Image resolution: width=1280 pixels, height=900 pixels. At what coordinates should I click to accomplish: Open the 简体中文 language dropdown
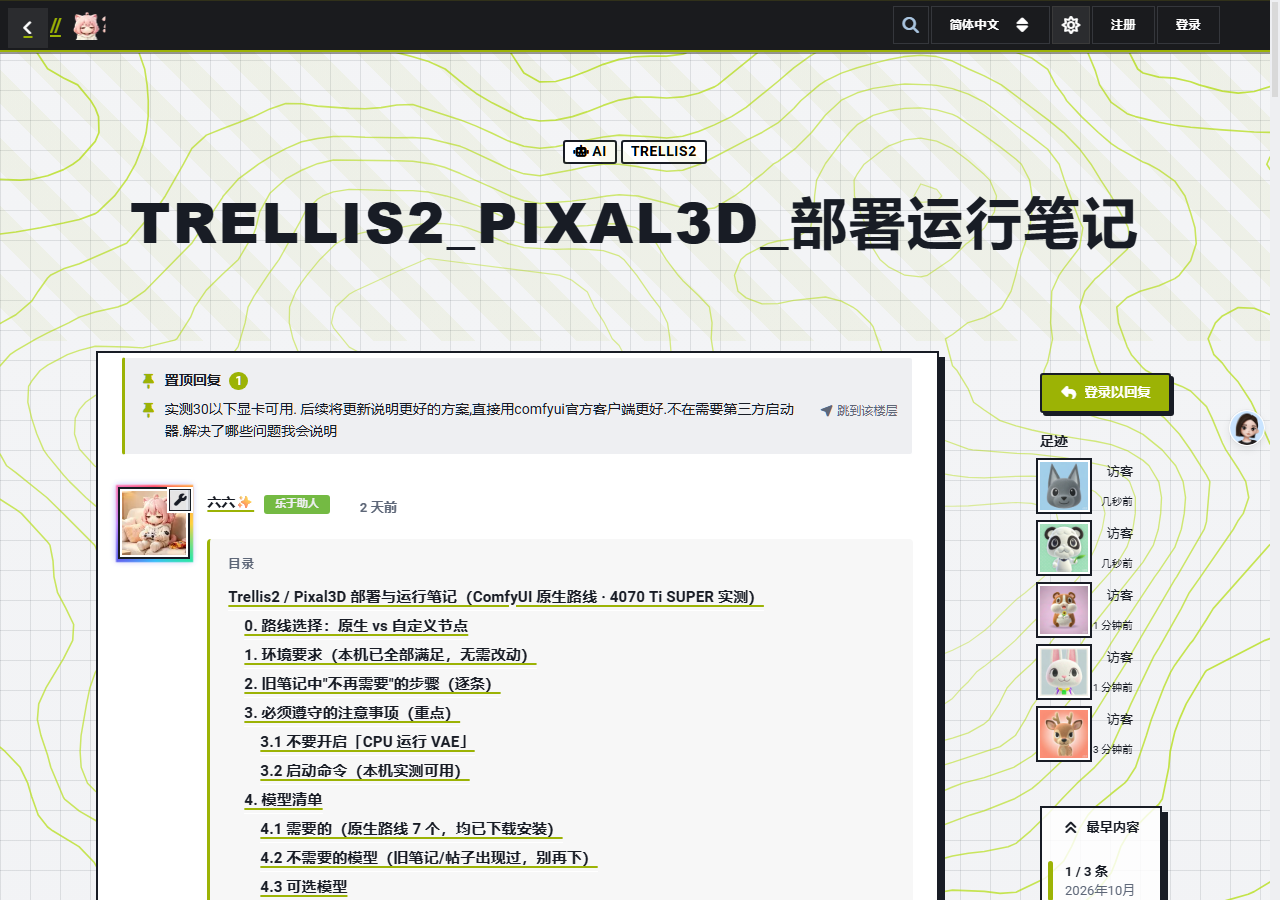(990, 25)
